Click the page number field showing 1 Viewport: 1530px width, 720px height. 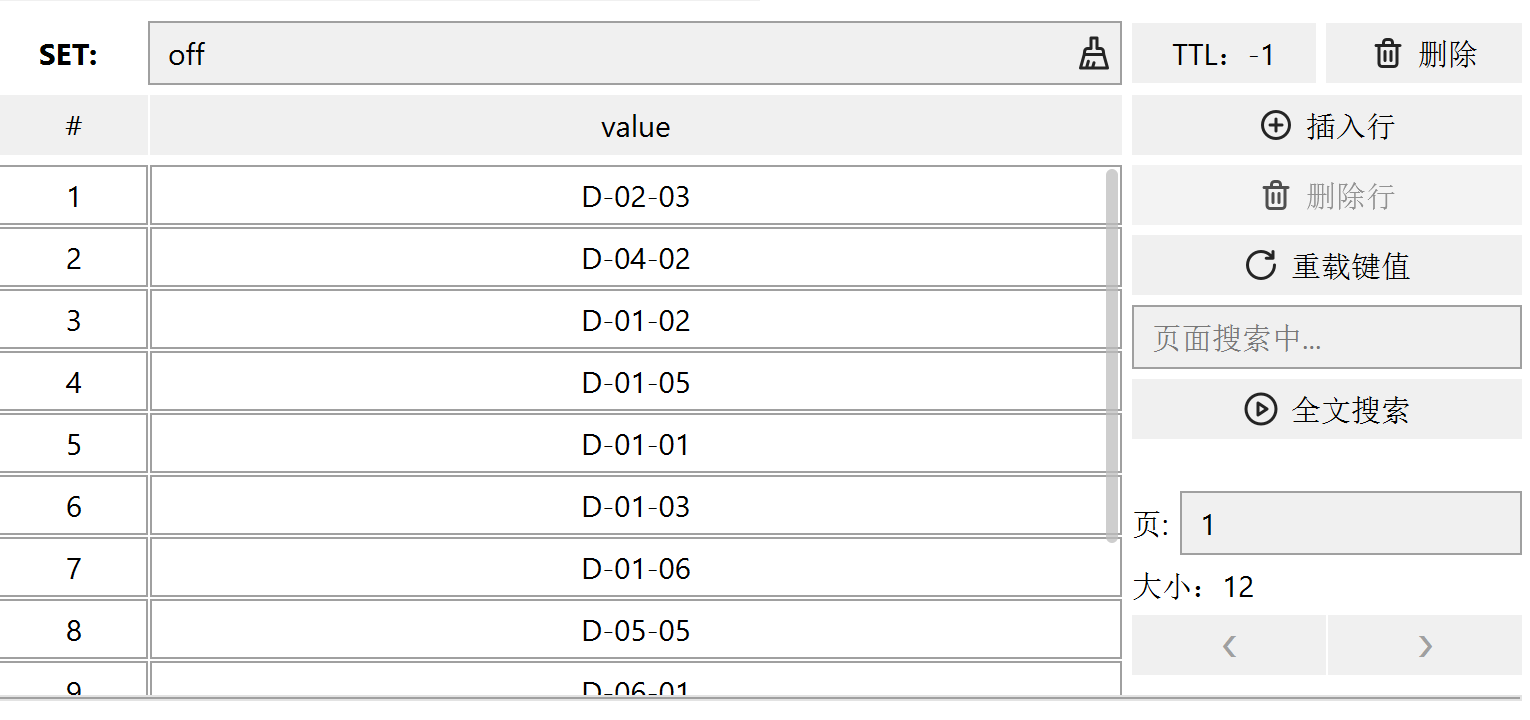tap(1350, 524)
